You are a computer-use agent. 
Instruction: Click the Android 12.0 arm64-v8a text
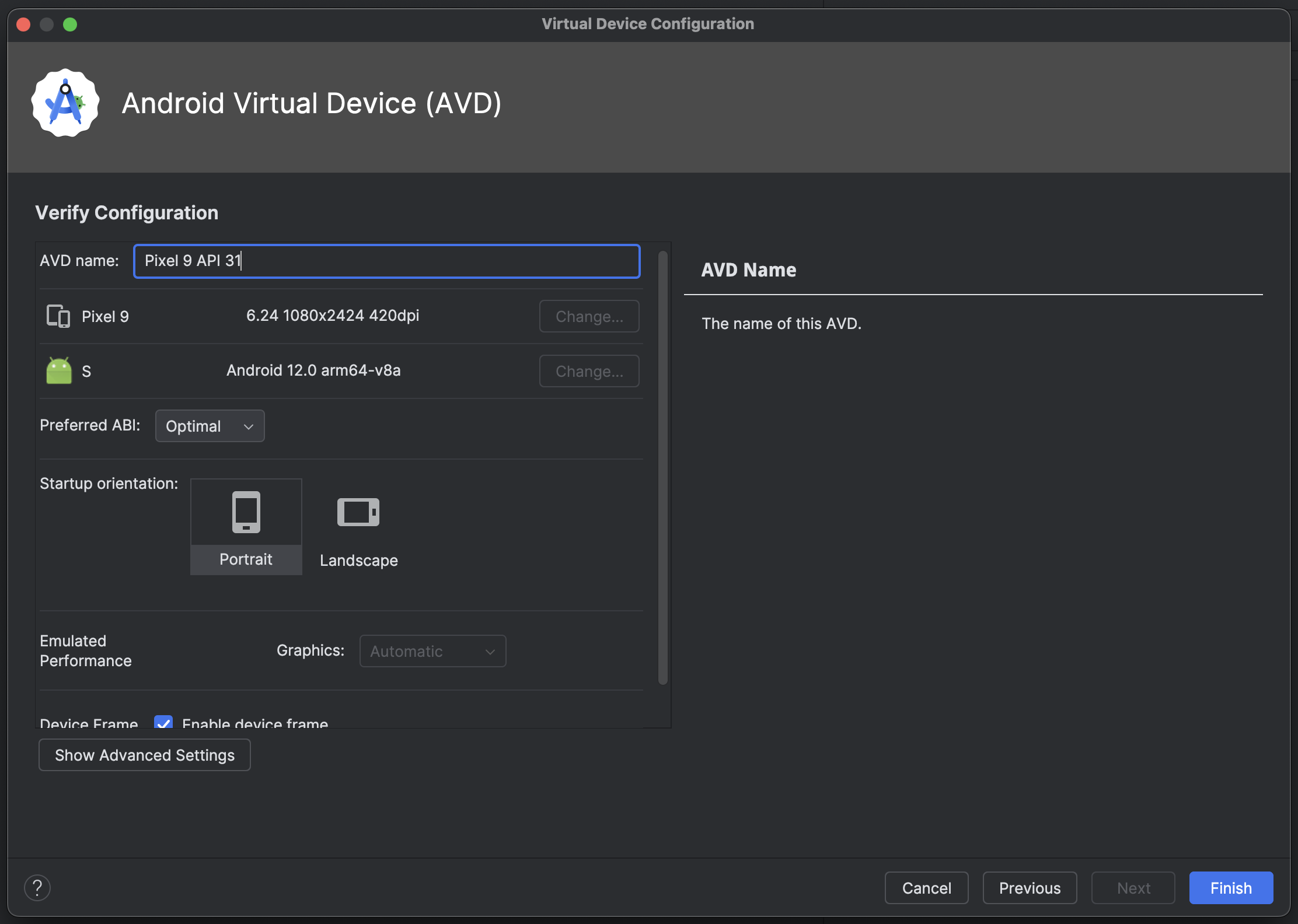313,370
